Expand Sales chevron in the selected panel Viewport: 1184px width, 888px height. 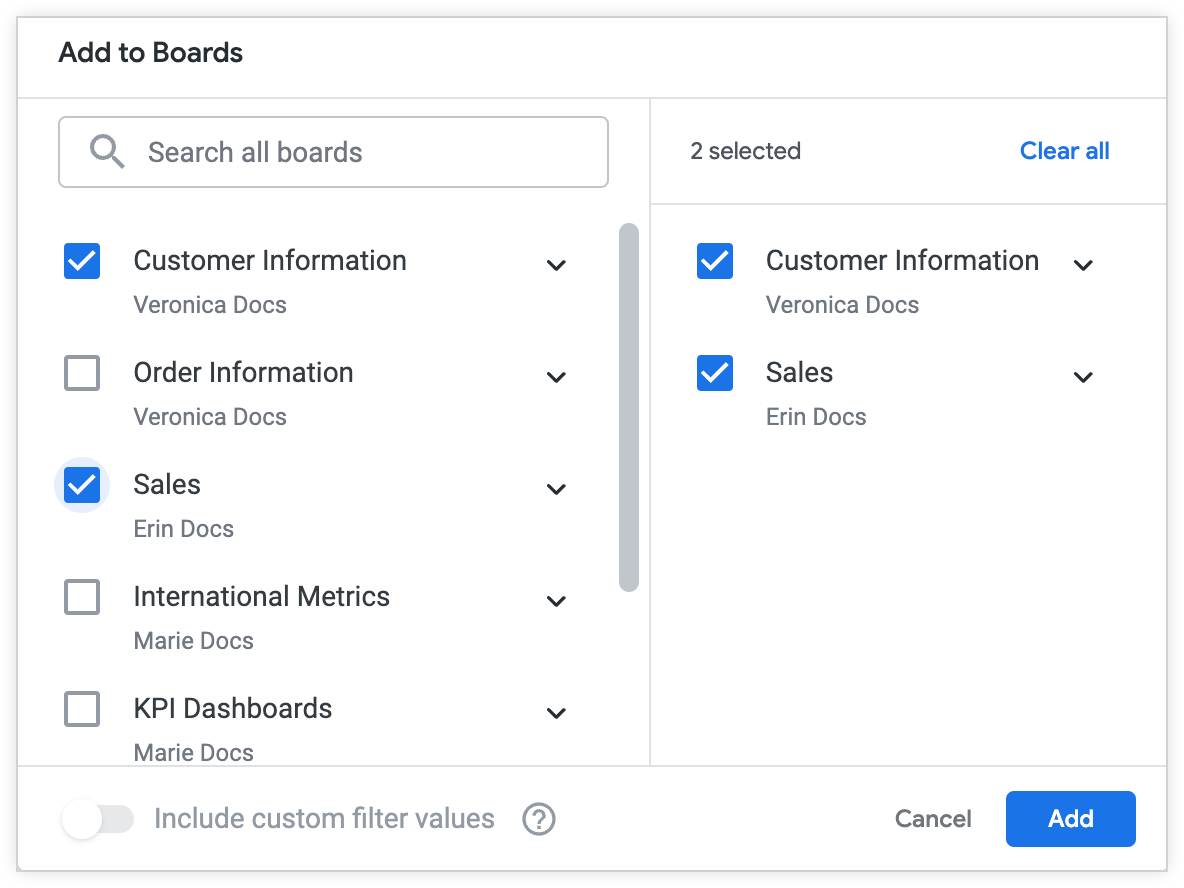pyautogui.click(x=1083, y=377)
